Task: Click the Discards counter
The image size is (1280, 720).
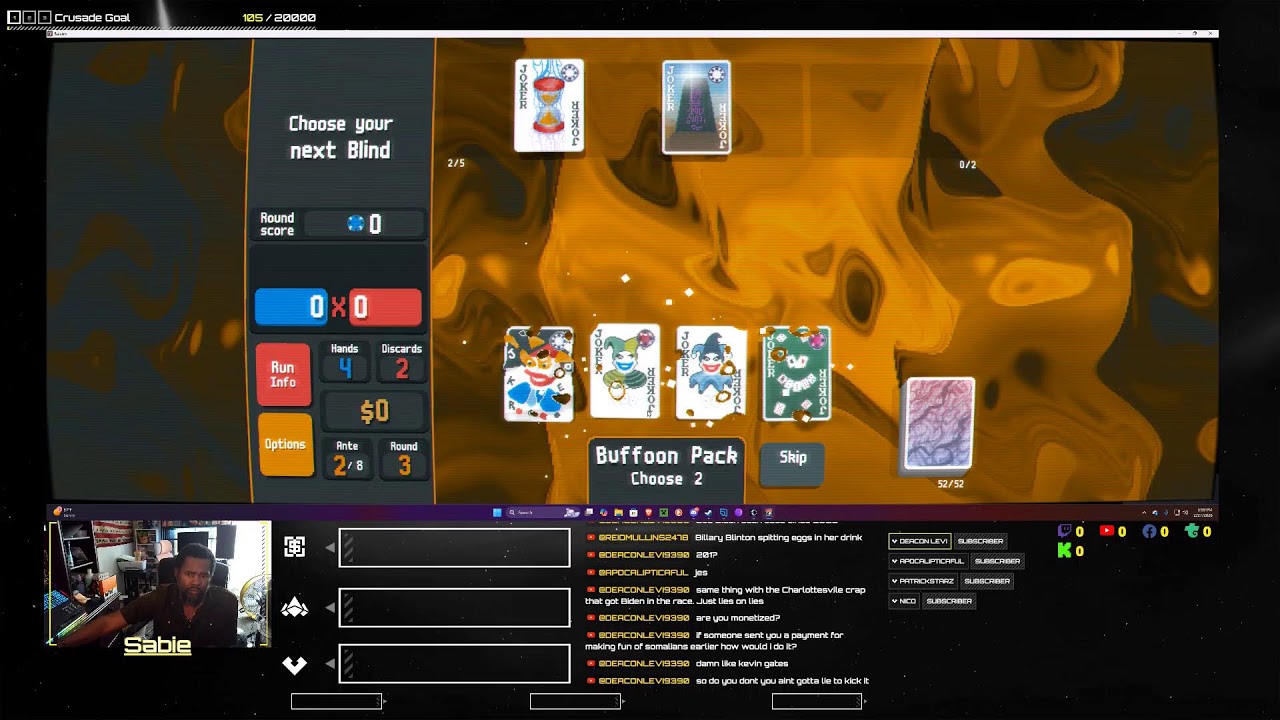Action: 401,362
